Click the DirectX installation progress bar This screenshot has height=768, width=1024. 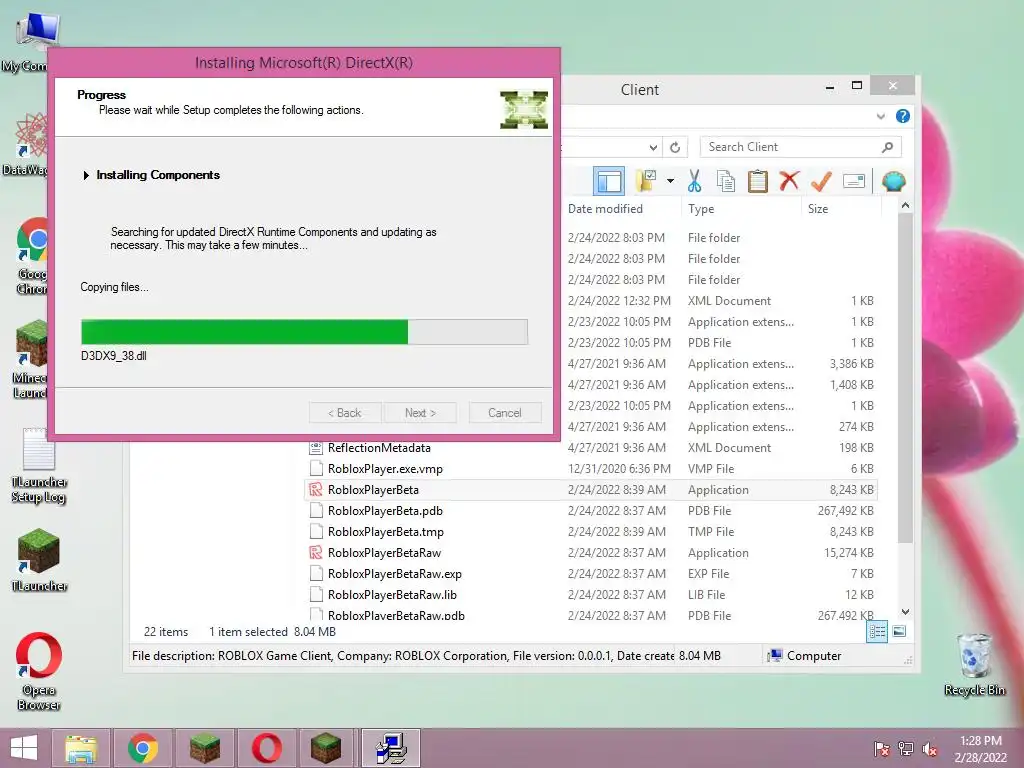point(304,332)
